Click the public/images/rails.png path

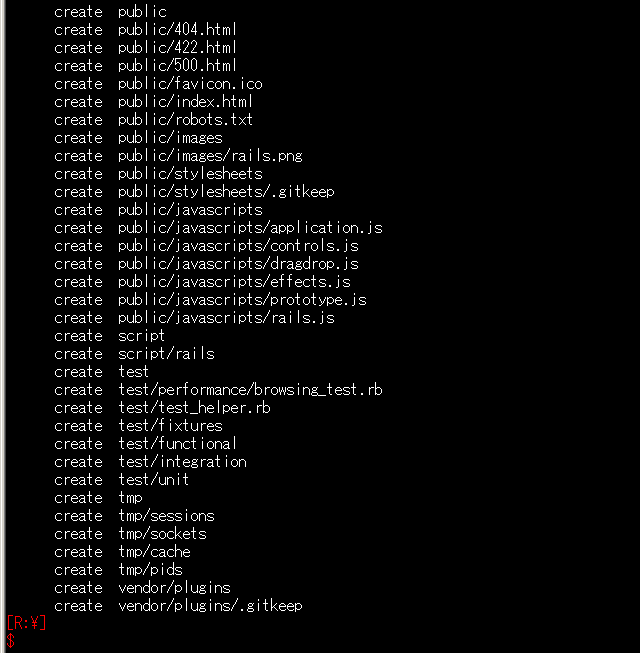210,156
